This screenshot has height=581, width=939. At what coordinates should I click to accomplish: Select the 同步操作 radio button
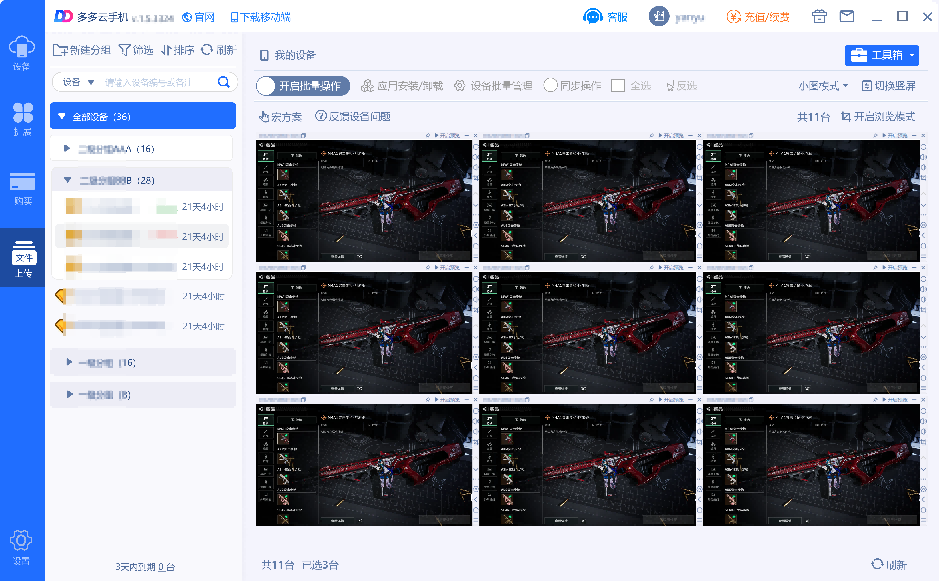click(550, 86)
